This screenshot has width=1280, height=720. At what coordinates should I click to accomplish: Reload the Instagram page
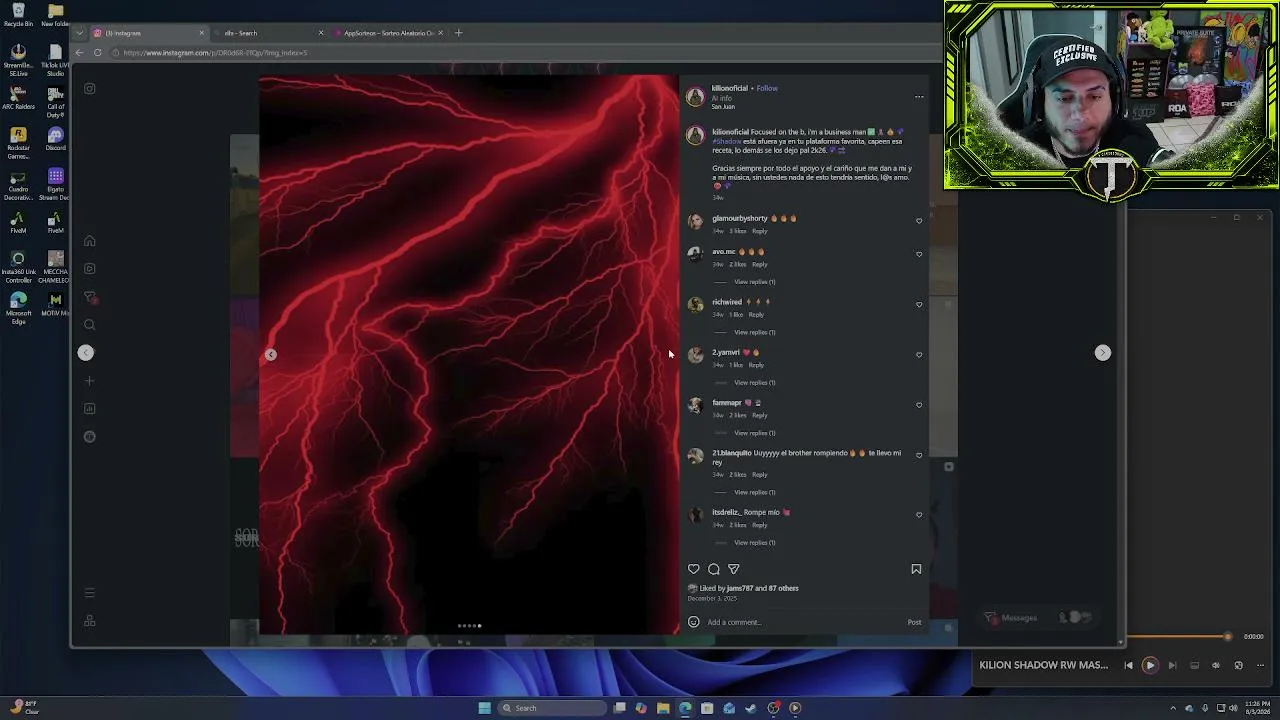[x=97, y=52]
